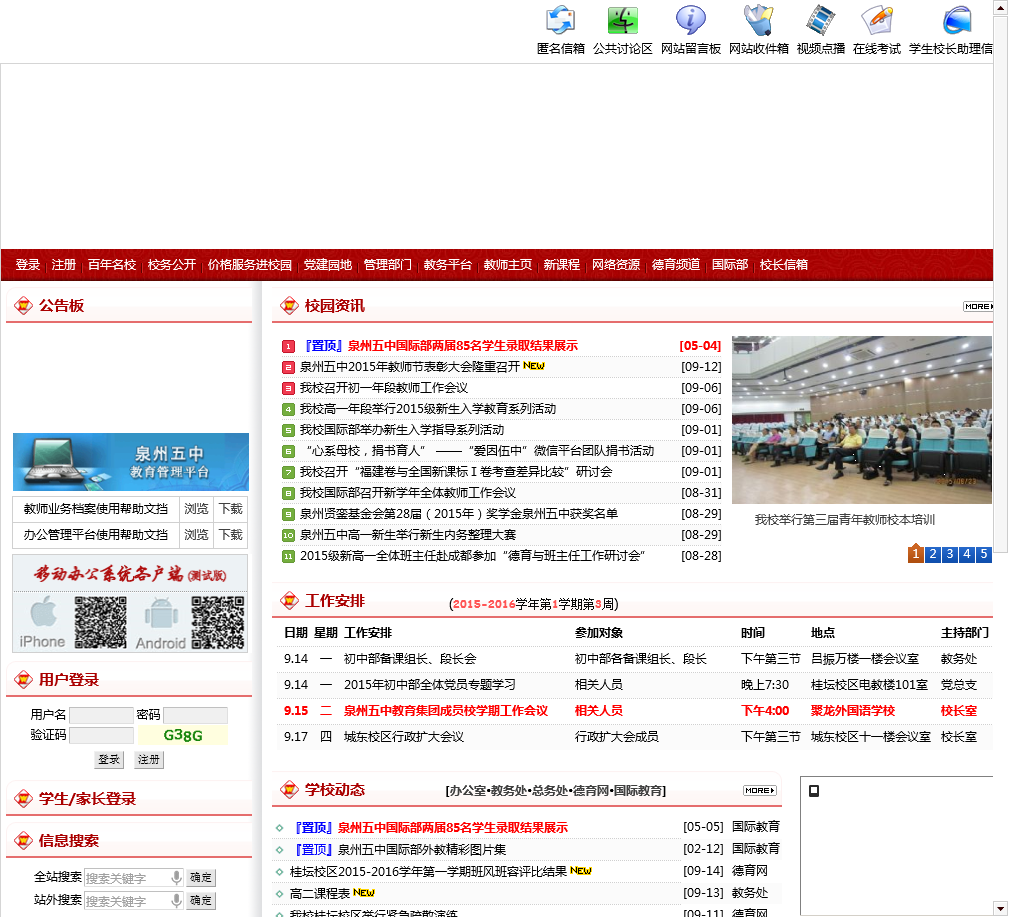Open the 国际部 navigation item

click(x=730, y=264)
